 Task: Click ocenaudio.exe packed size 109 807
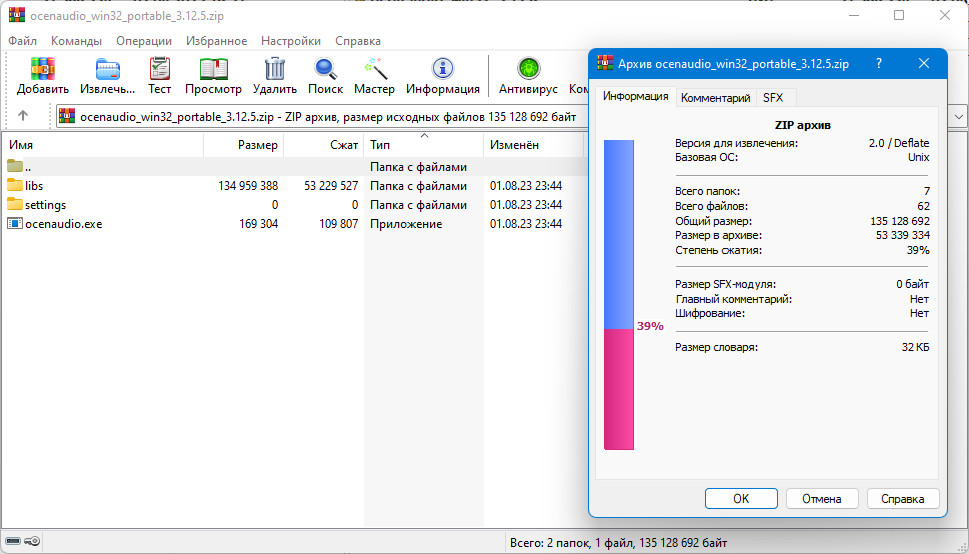(x=339, y=224)
